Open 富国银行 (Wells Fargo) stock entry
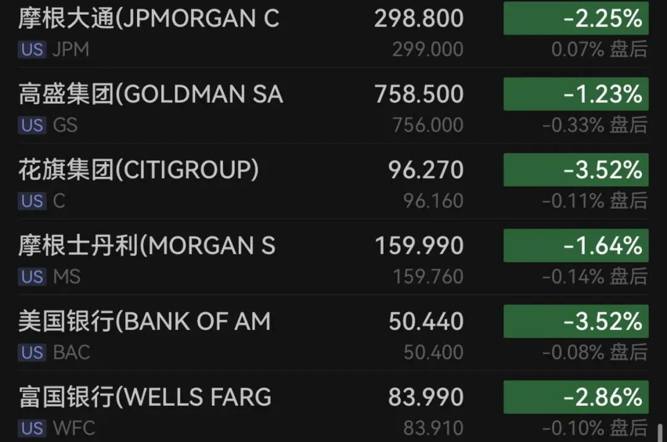The height and width of the screenshot is (442, 667). click(145, 398)
